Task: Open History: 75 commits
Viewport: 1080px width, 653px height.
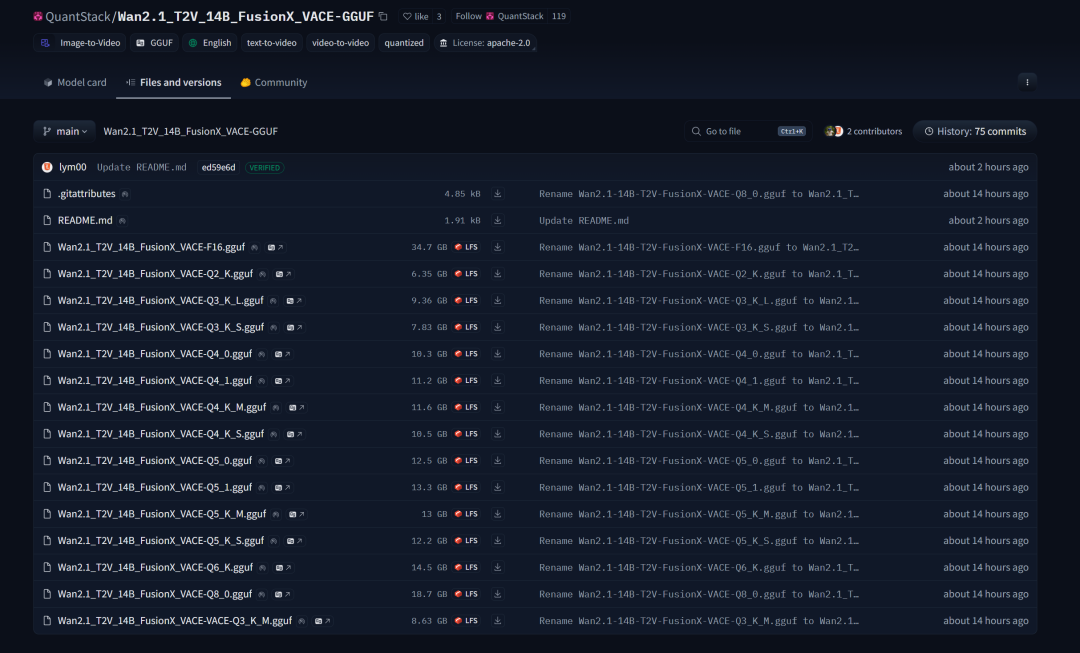Action: tap(975, 132)
